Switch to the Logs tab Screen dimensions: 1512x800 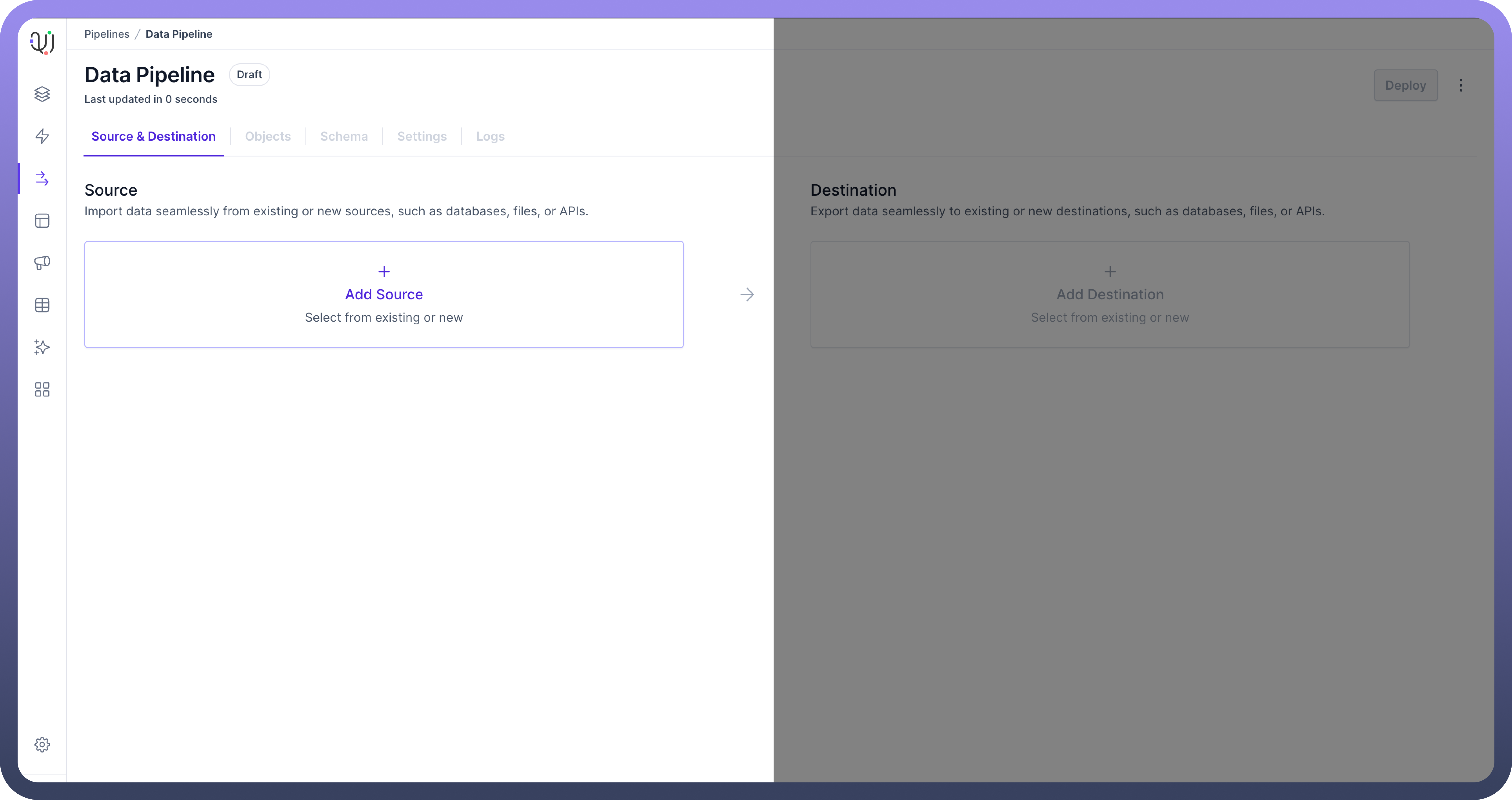click(x=490, y=136)
